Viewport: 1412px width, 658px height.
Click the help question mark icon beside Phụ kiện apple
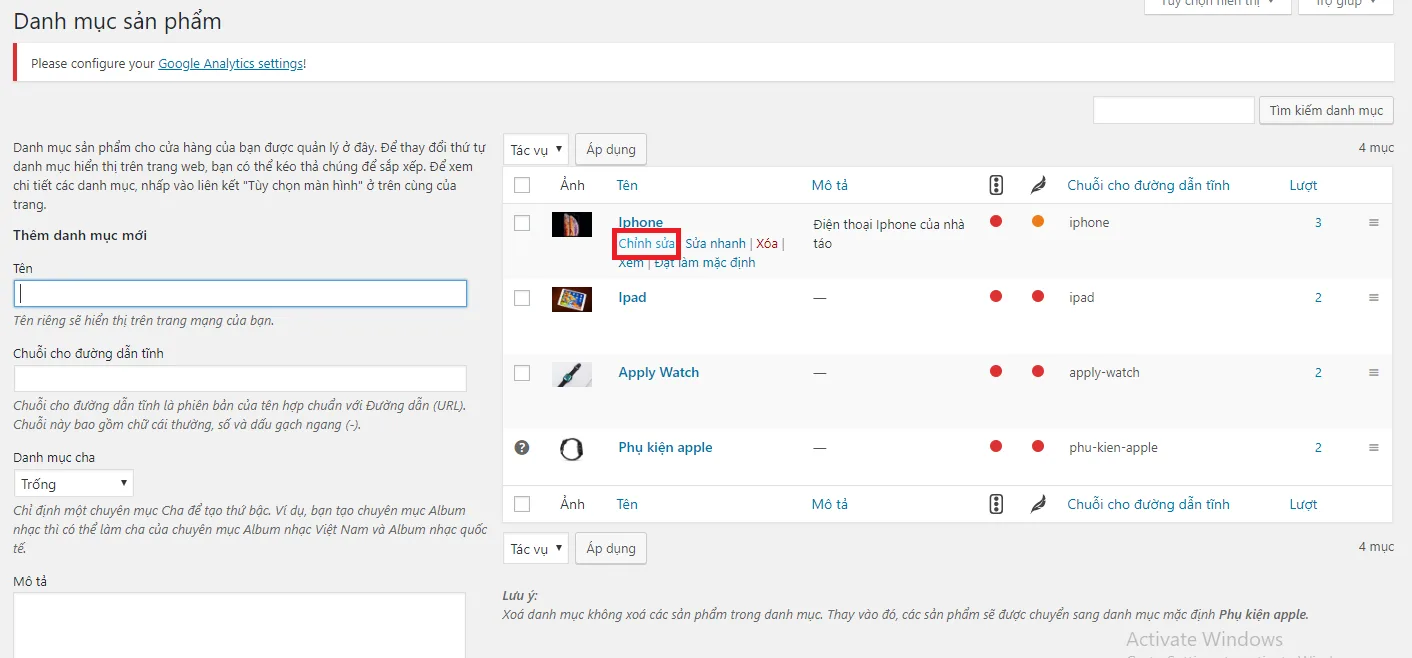click(521, 448)
